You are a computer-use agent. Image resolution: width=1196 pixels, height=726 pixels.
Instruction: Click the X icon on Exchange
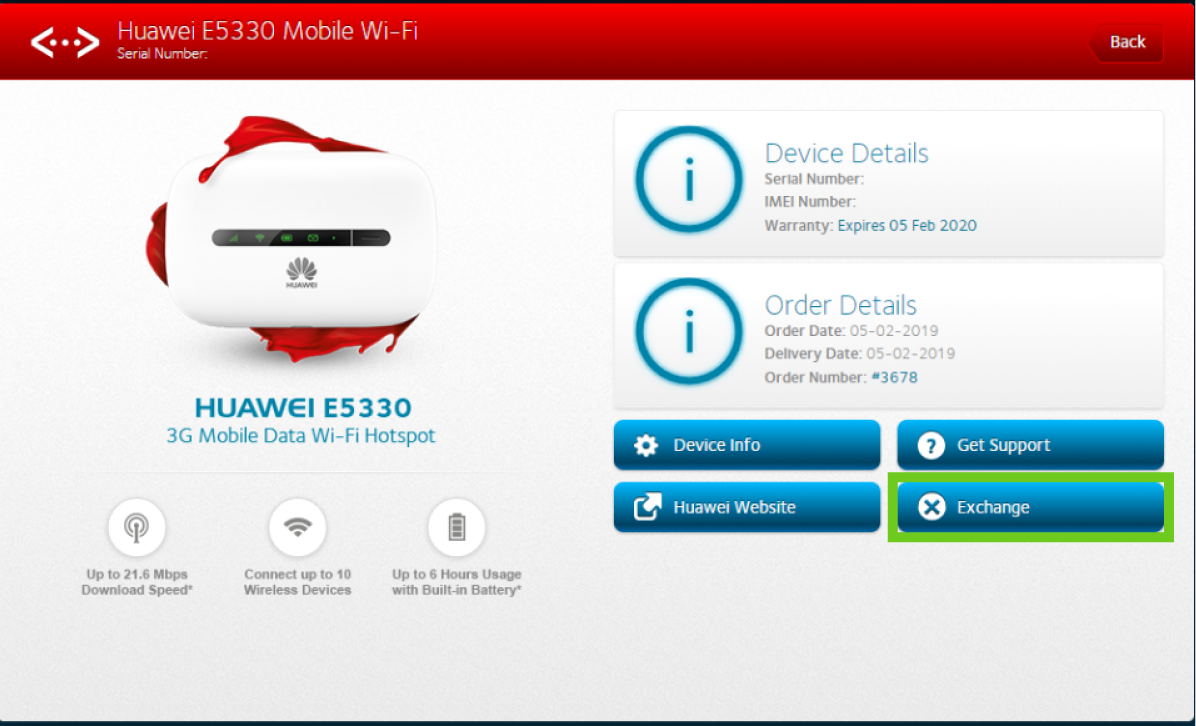click(931, 508)
